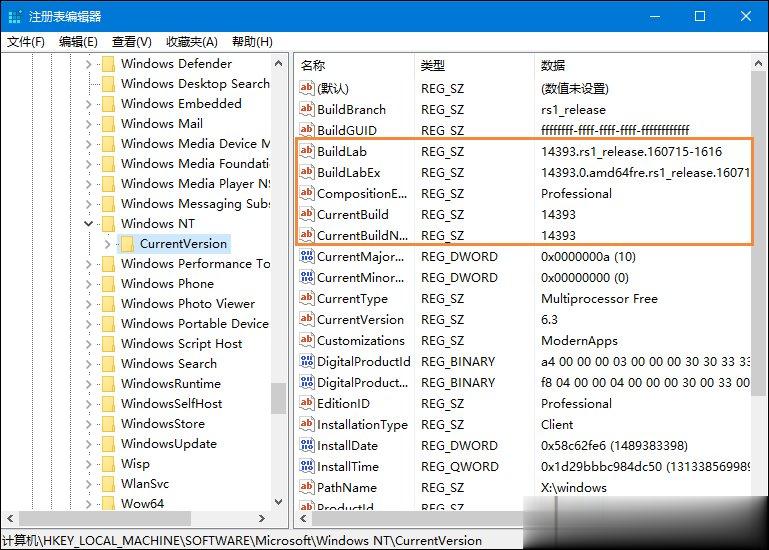Expand the Windows Embedded key

coord(89,104)
